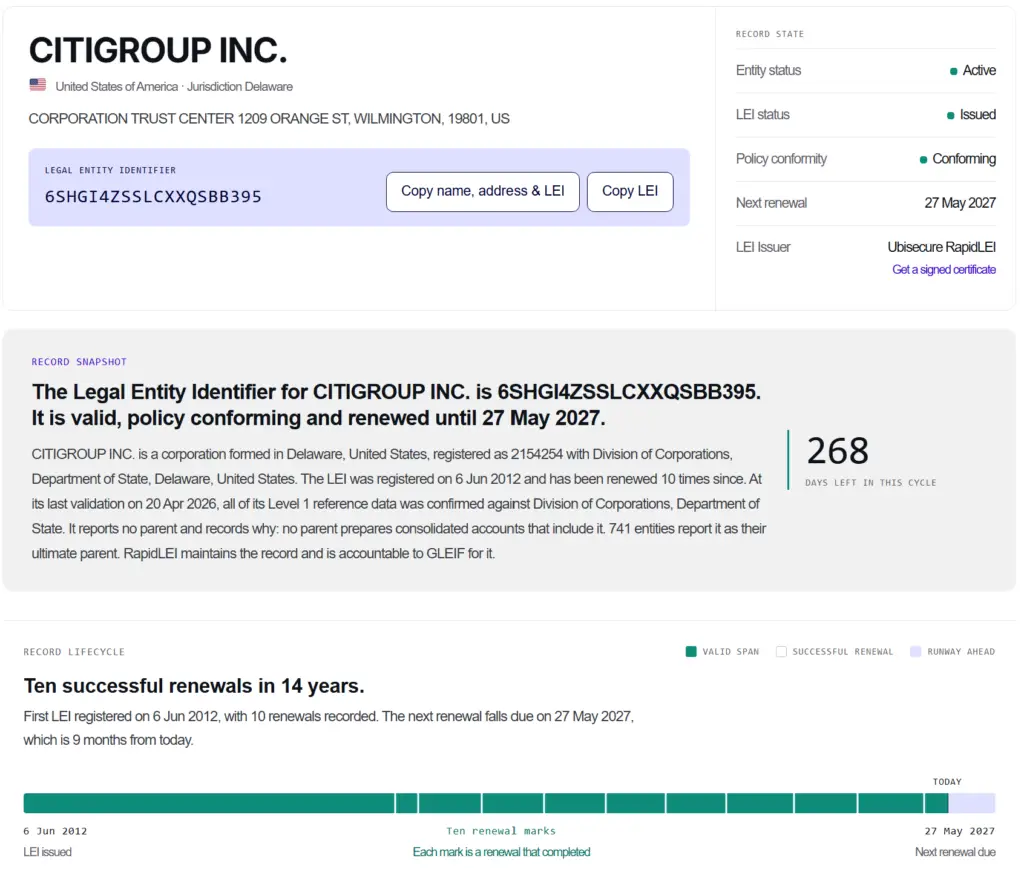Click the Ubisecure RapidLEI issuer name

click(941, 247)
